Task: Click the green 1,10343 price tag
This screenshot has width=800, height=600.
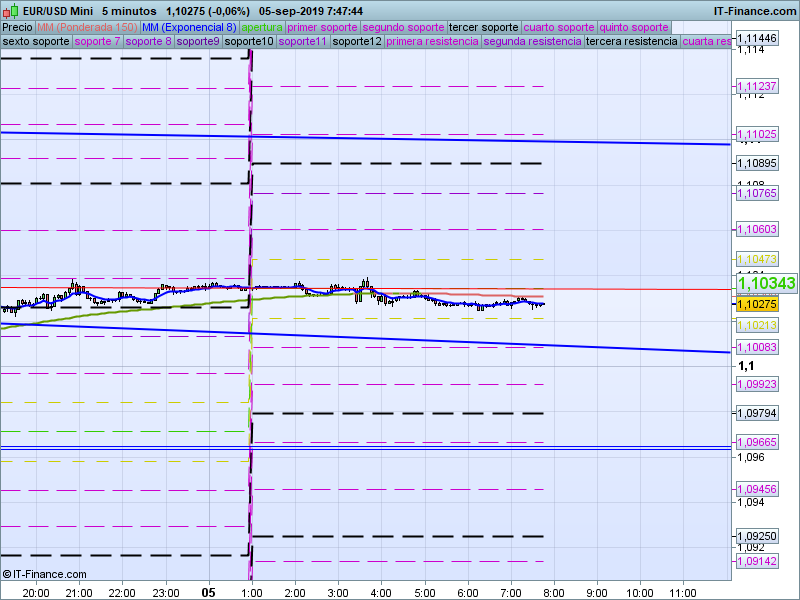Action: click(766, 284)
